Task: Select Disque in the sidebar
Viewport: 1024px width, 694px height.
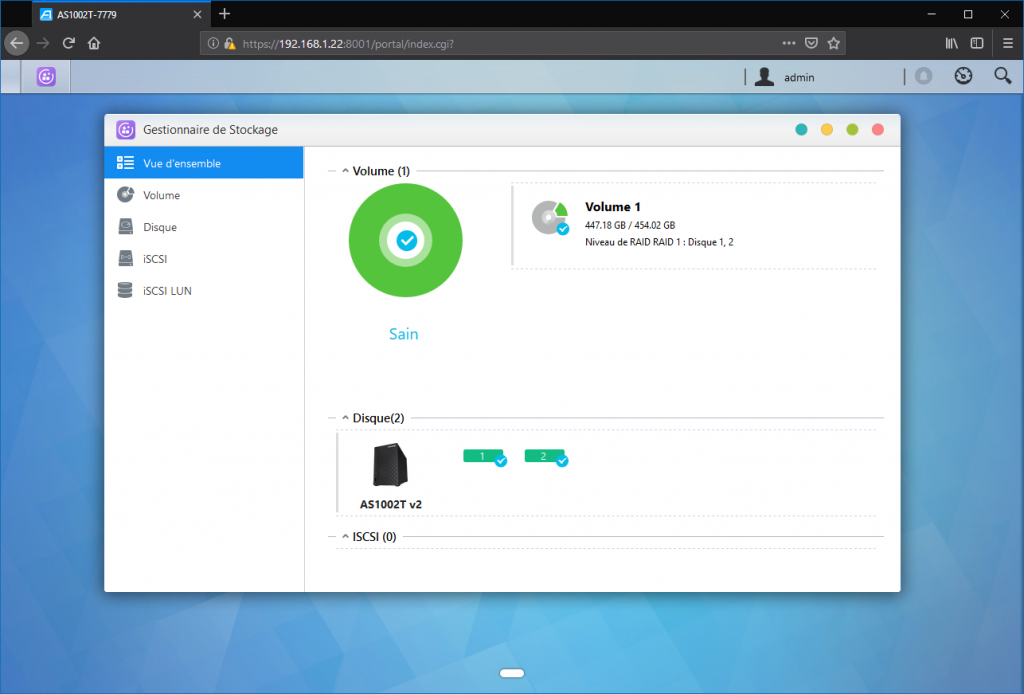Action: click(x=160, y=226)
